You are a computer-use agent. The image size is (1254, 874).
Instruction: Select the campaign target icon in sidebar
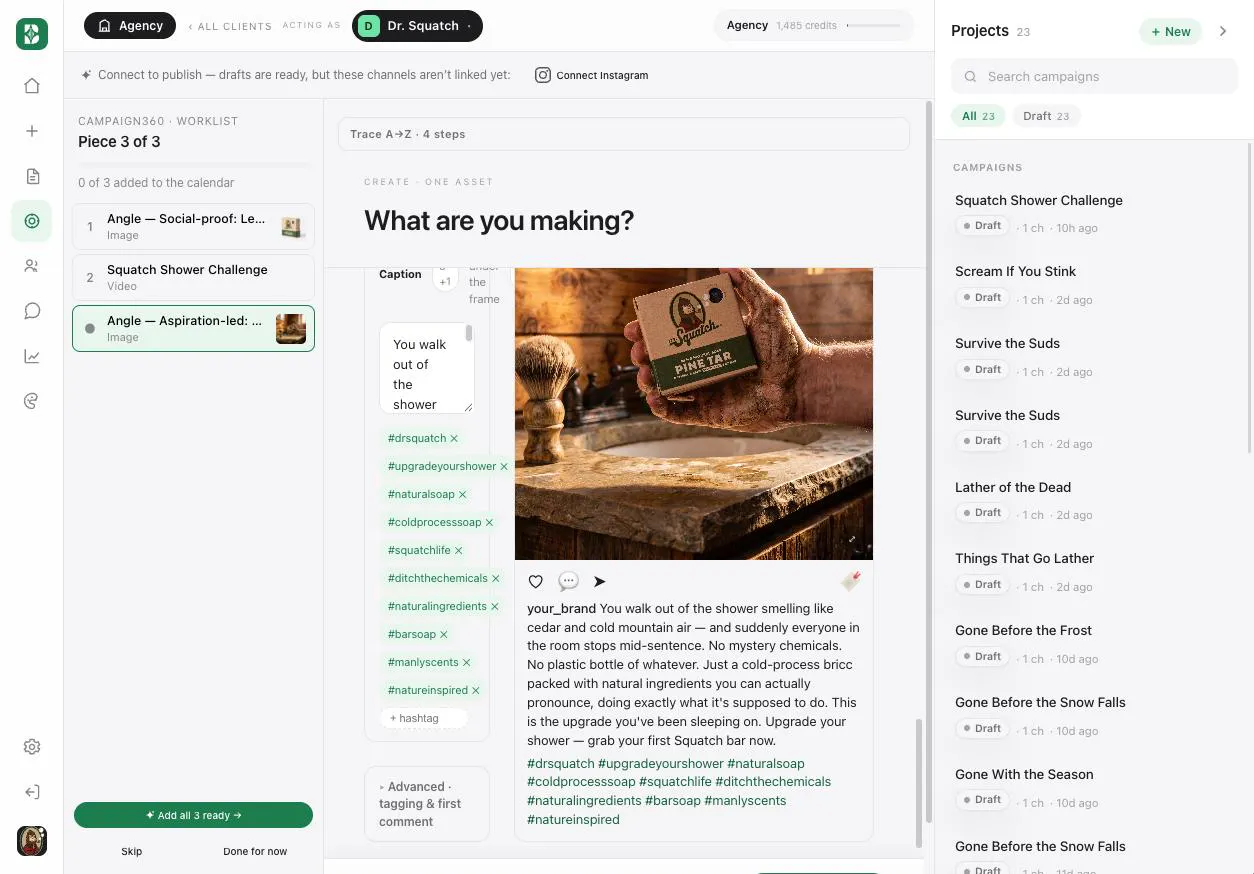32,221
